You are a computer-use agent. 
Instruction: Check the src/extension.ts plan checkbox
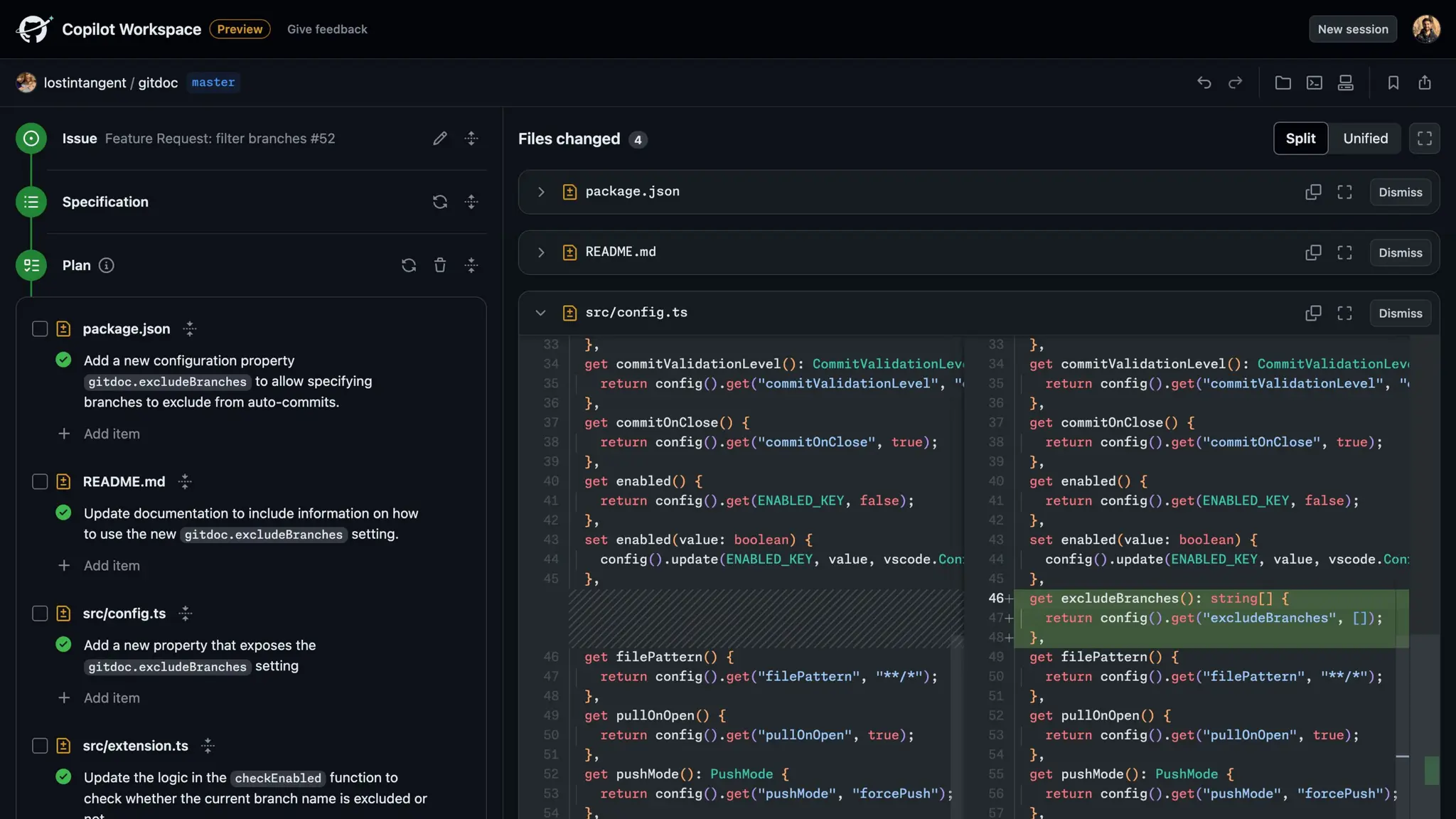40,746
